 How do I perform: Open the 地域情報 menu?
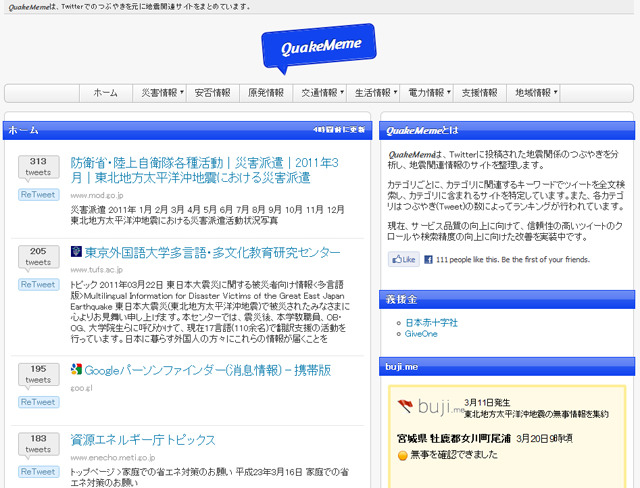(533, 93)
